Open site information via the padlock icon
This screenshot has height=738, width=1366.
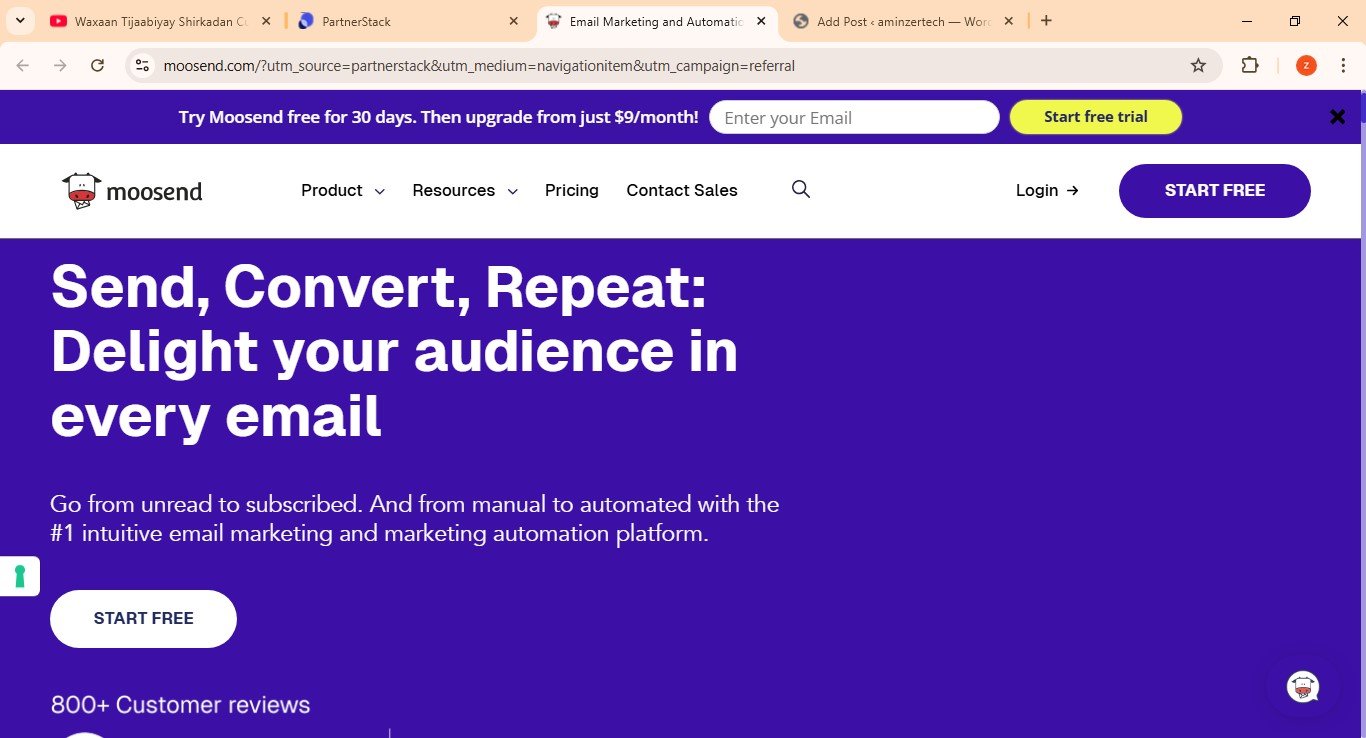(x=142, y=65)
